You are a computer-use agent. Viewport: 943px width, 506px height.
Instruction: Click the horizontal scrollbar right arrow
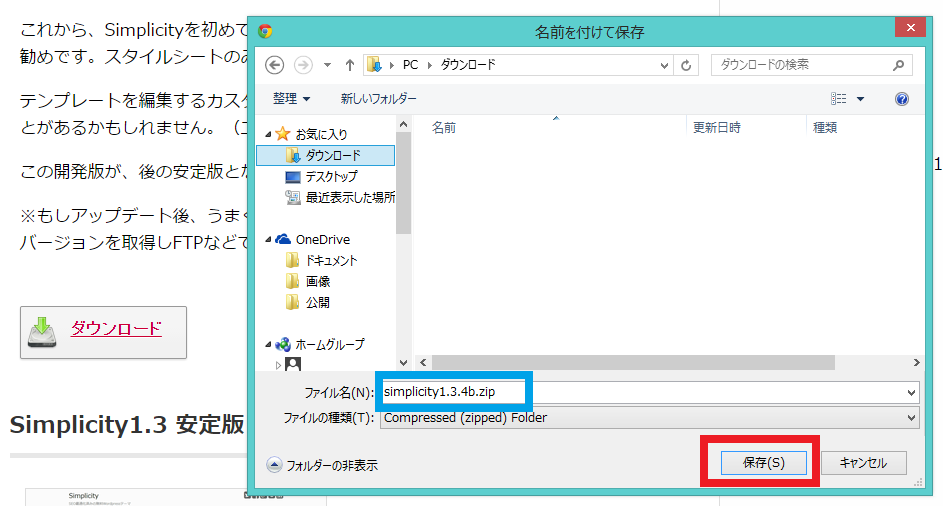click(x=917, y=362)
